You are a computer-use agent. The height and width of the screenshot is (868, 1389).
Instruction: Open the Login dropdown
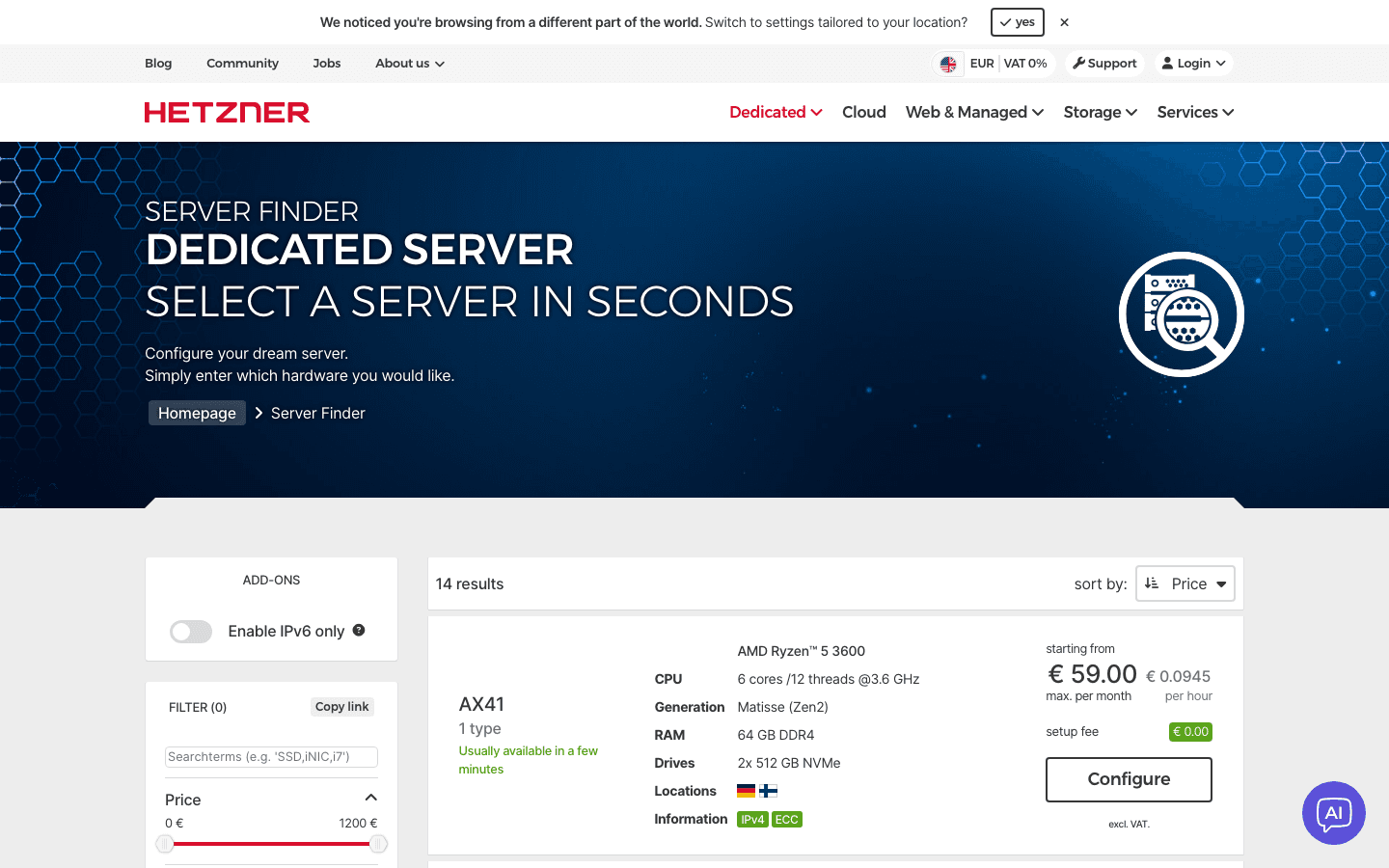click(1193, 64)
